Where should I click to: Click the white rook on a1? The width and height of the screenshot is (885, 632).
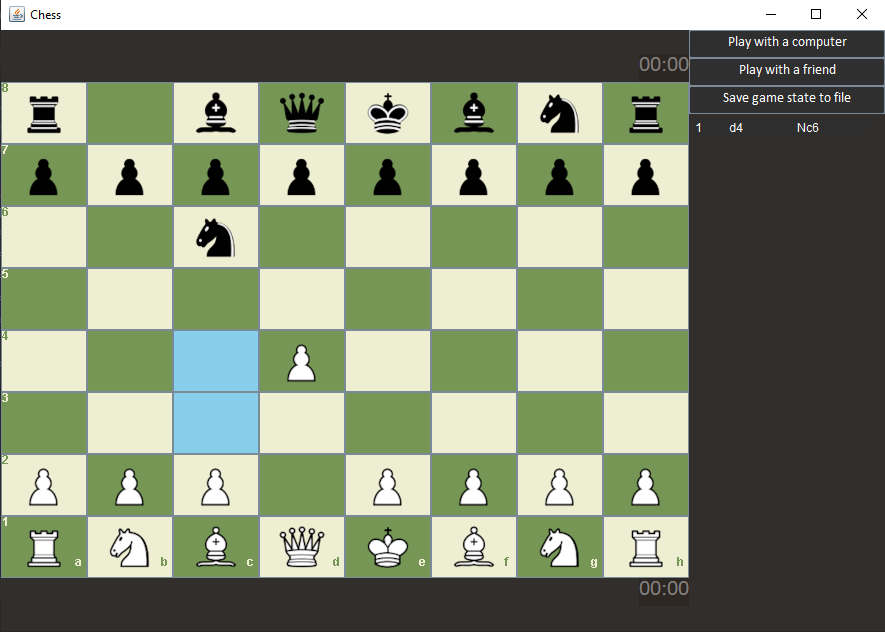(43, 546)
